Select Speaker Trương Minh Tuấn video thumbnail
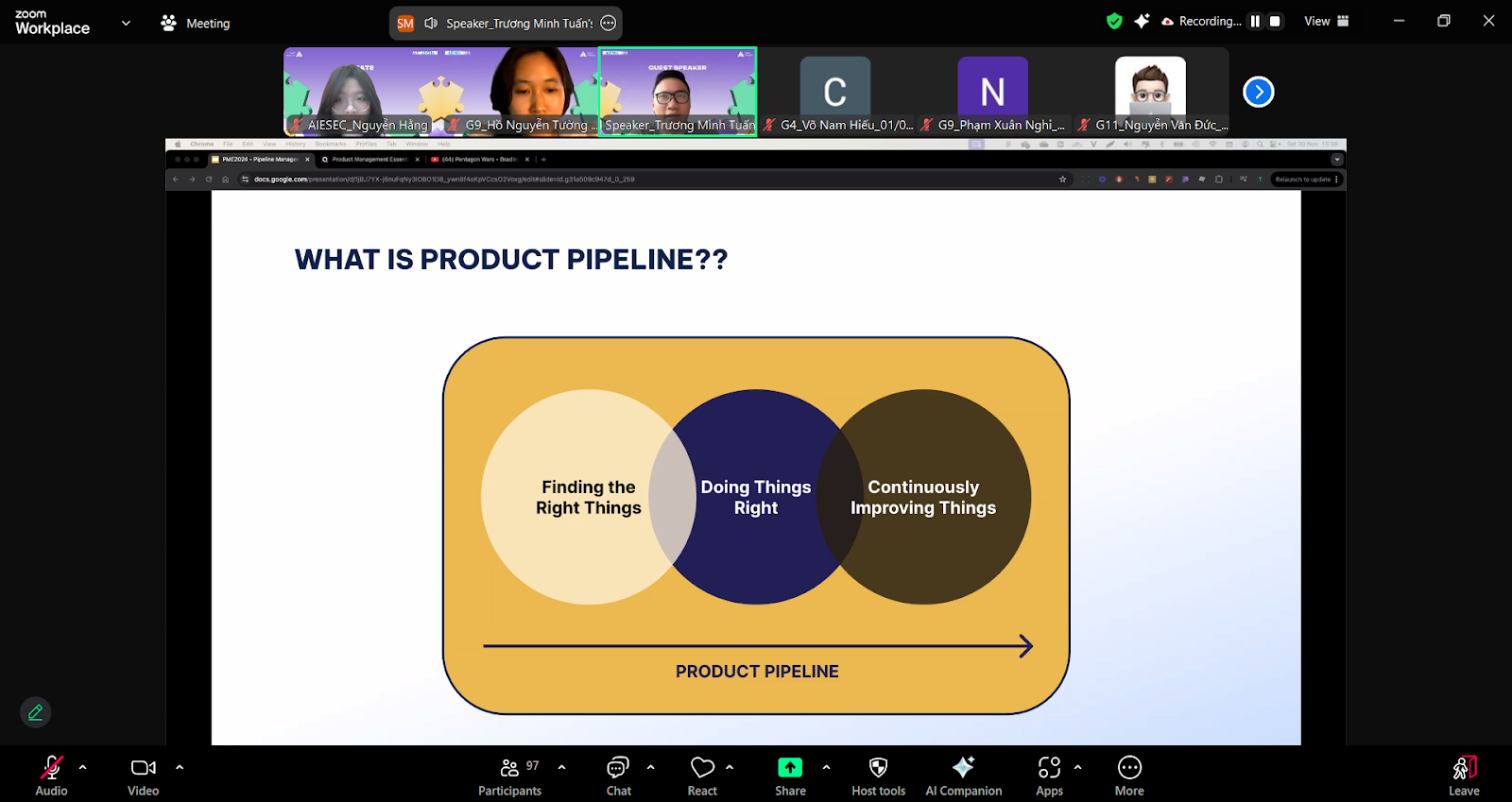This screenshot has height=802, width=1512. pyautogui.click(x=678, y=92)
